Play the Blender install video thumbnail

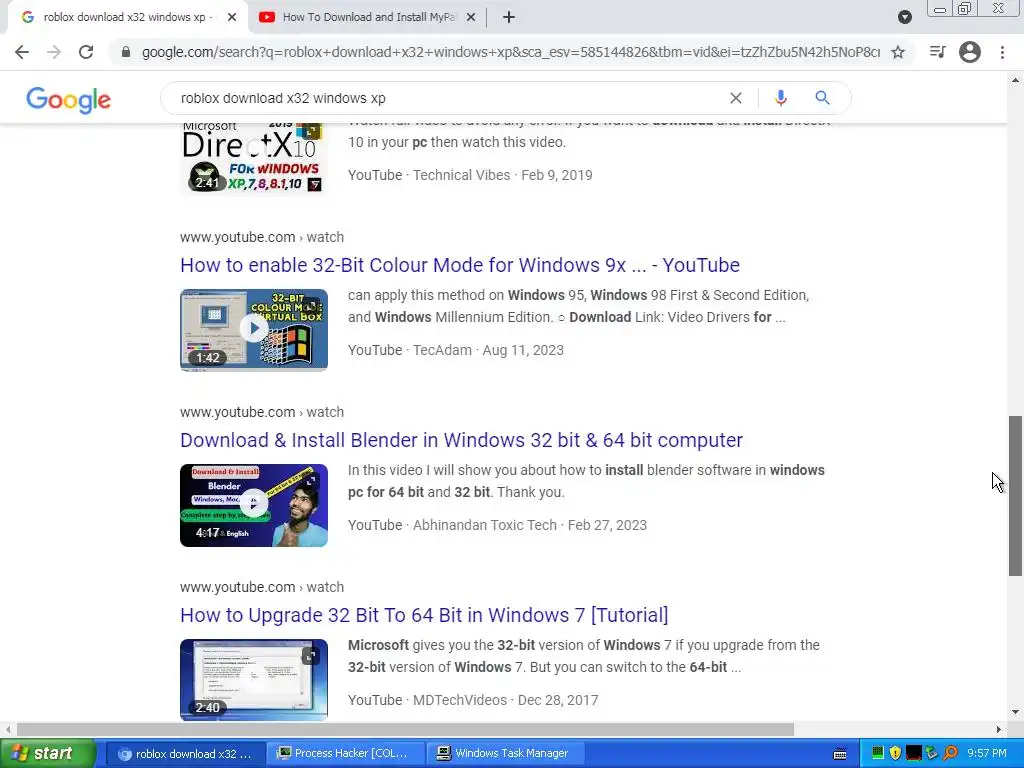click(254, 505)
